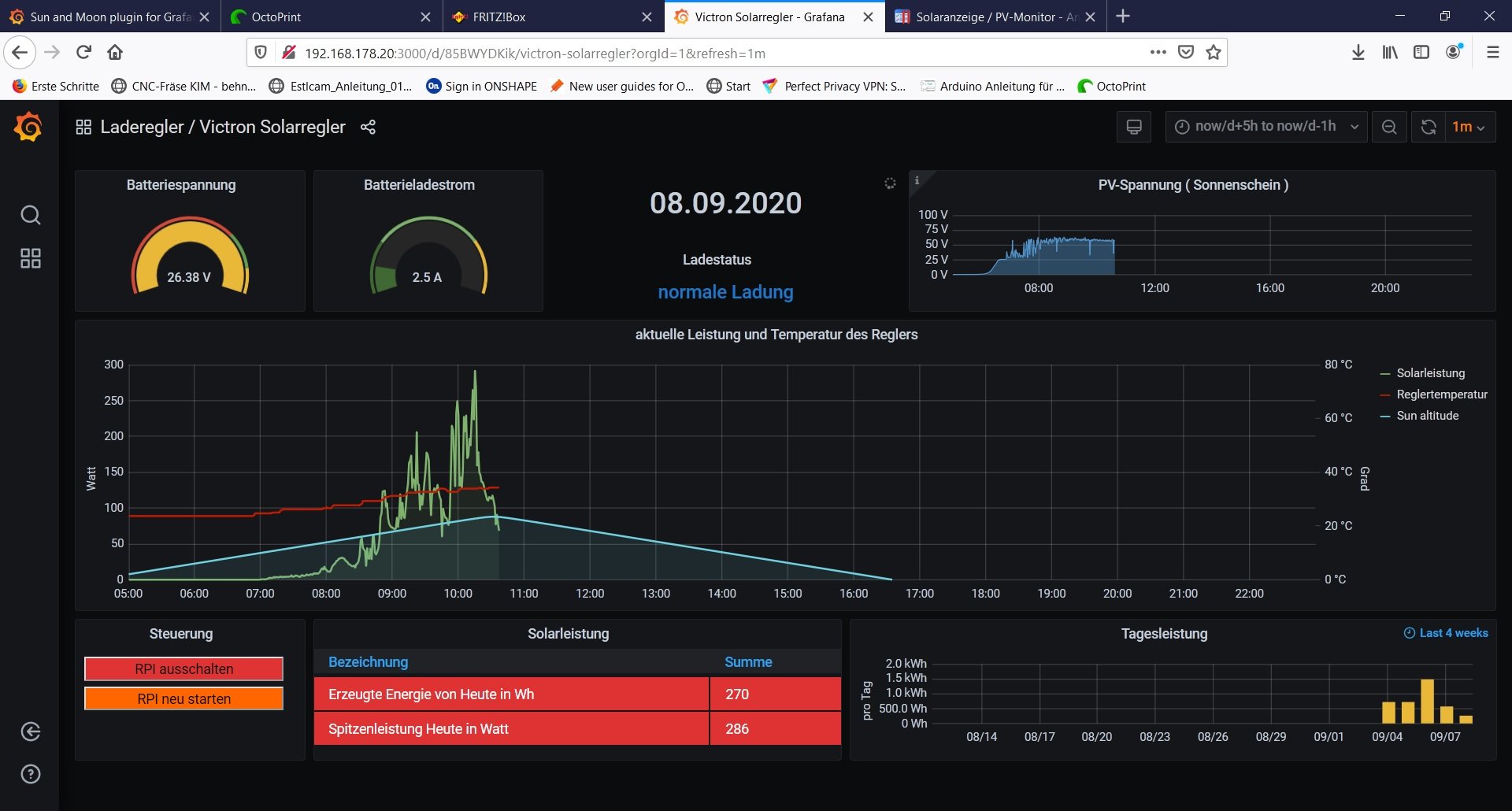Open the Firefox hamburger application menu
The width and height of the screenshot is (1512, 811).
pyautogui.click(x=1492, y=52)
